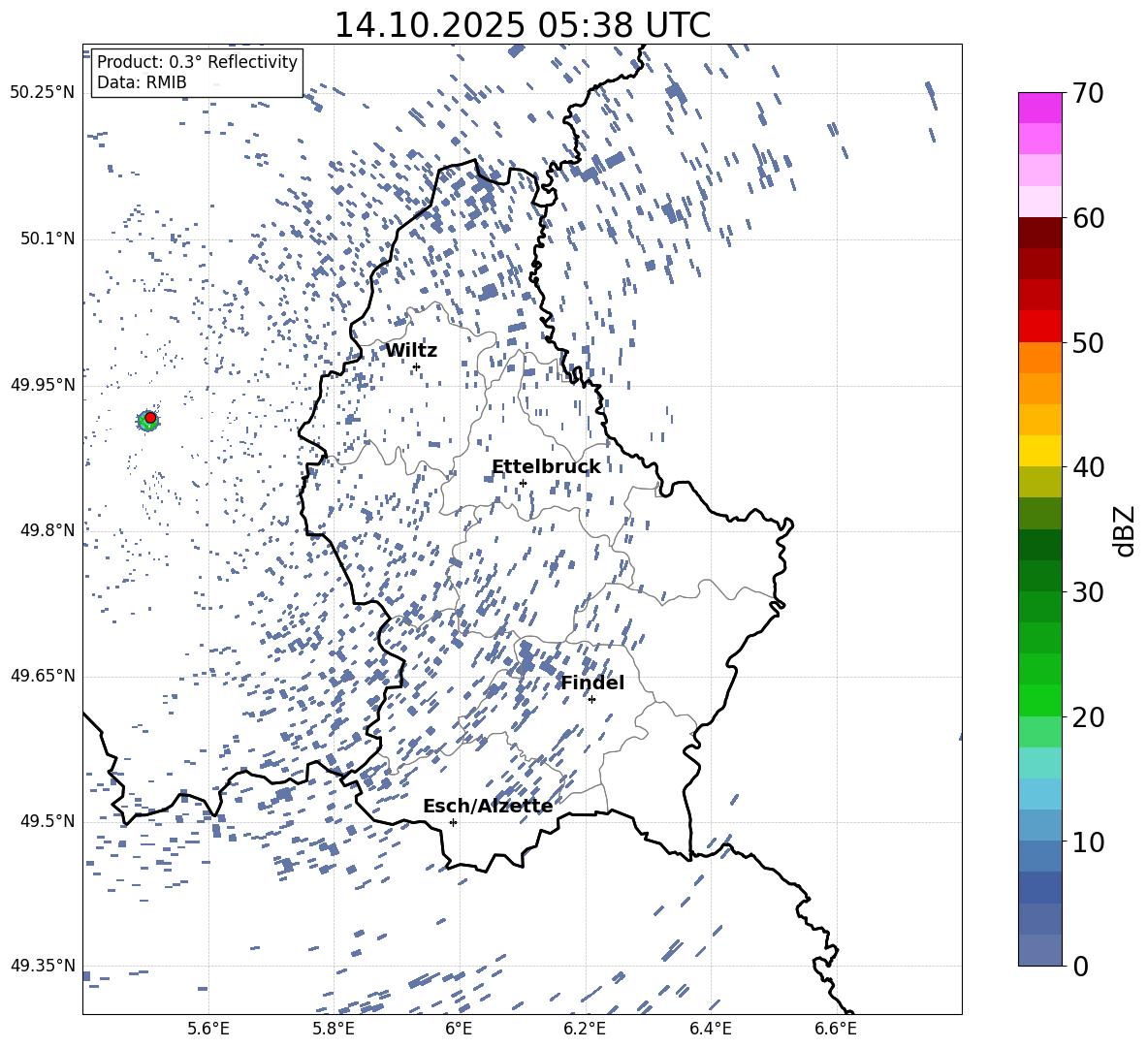This screenshot has height=1048, width=1148.
Task: Choose the yellow 40 dBZ colorbar swatch
Action: pyautogui.click(x=1039, y=451)
